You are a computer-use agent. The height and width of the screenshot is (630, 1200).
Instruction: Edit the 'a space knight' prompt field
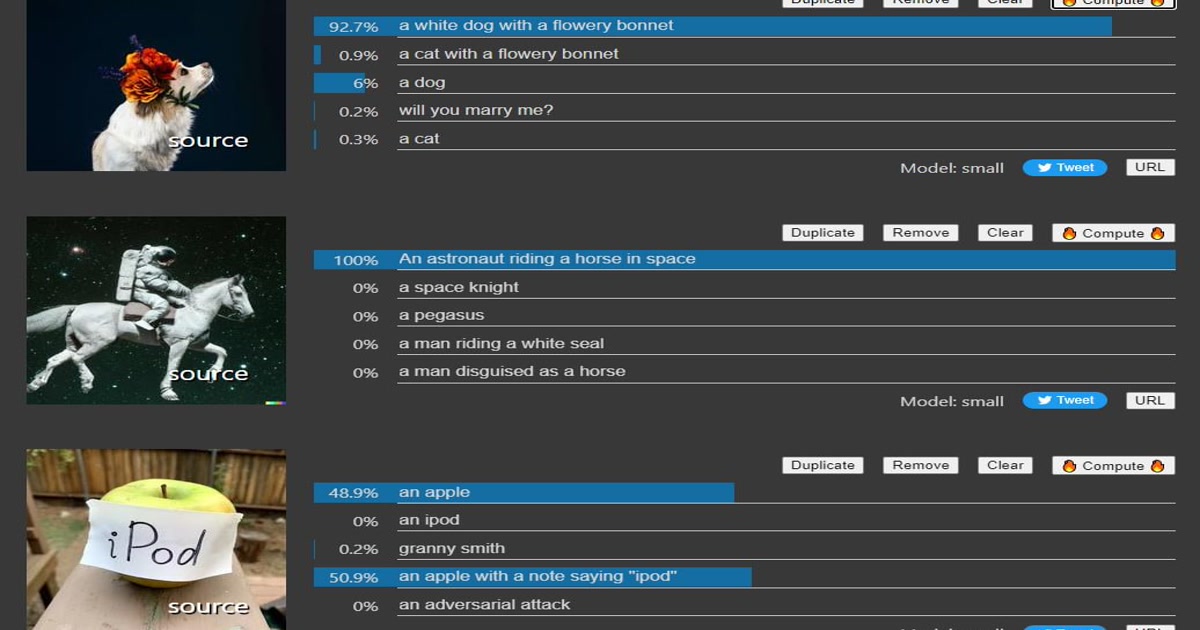(x=786, y=288)
